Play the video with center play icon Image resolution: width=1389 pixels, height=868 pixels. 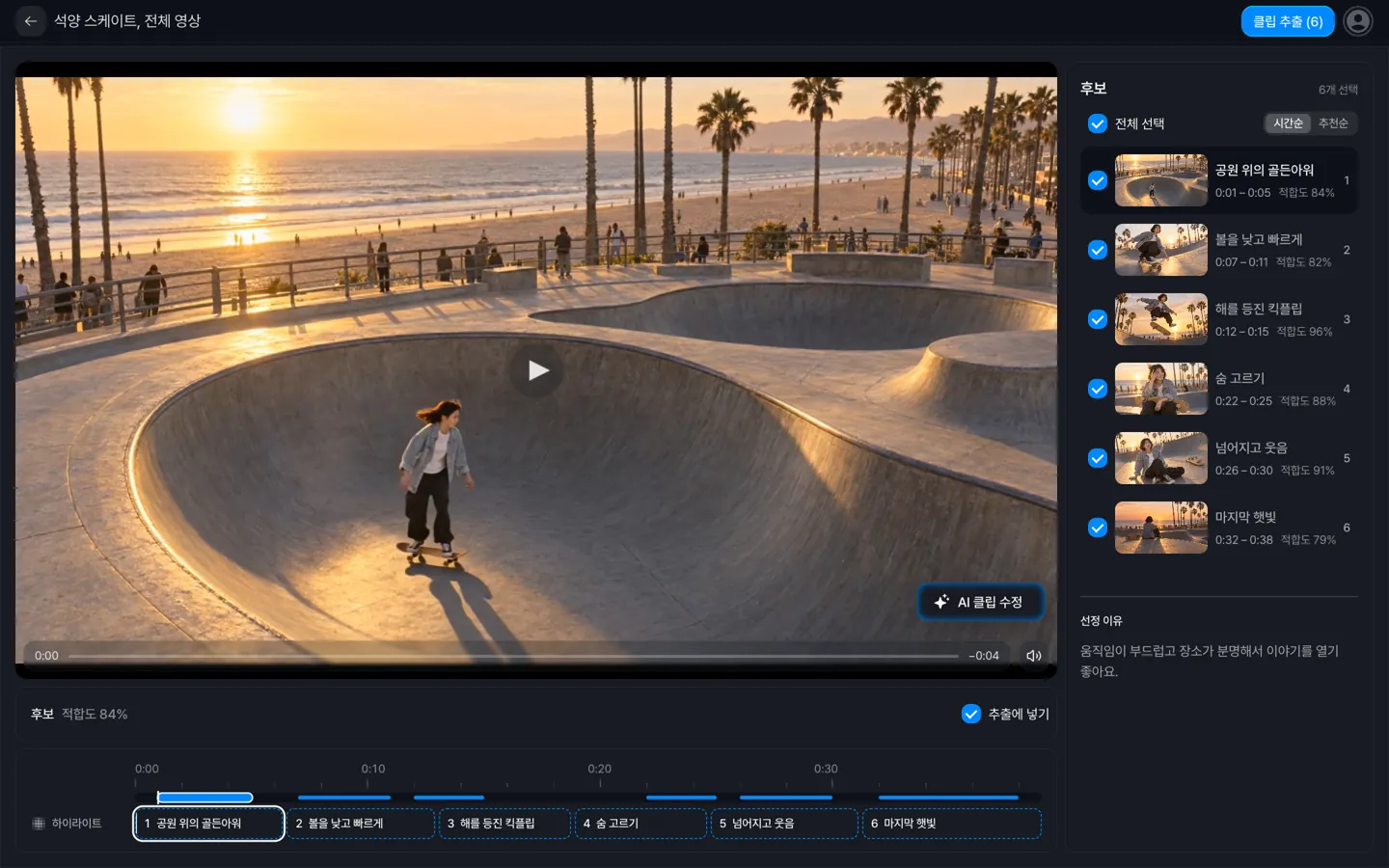(x=537, y=370)
